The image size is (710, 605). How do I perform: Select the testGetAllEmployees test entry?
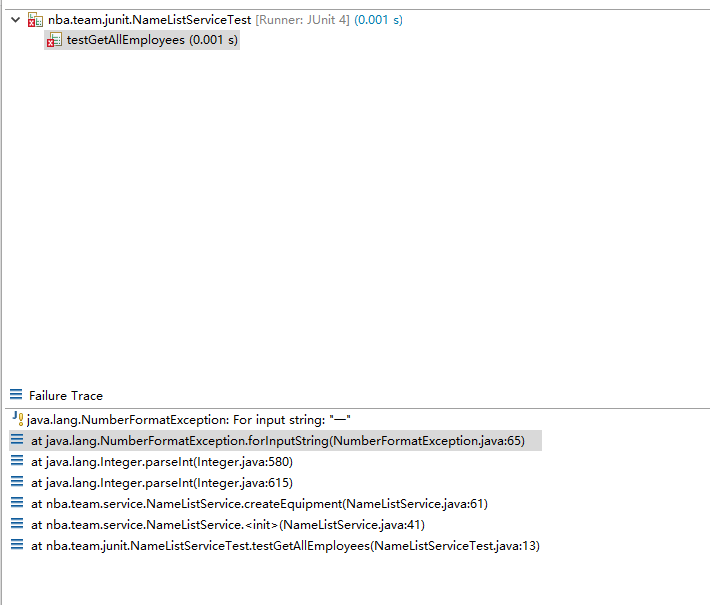pyautogui.click(x=152, y=40)
